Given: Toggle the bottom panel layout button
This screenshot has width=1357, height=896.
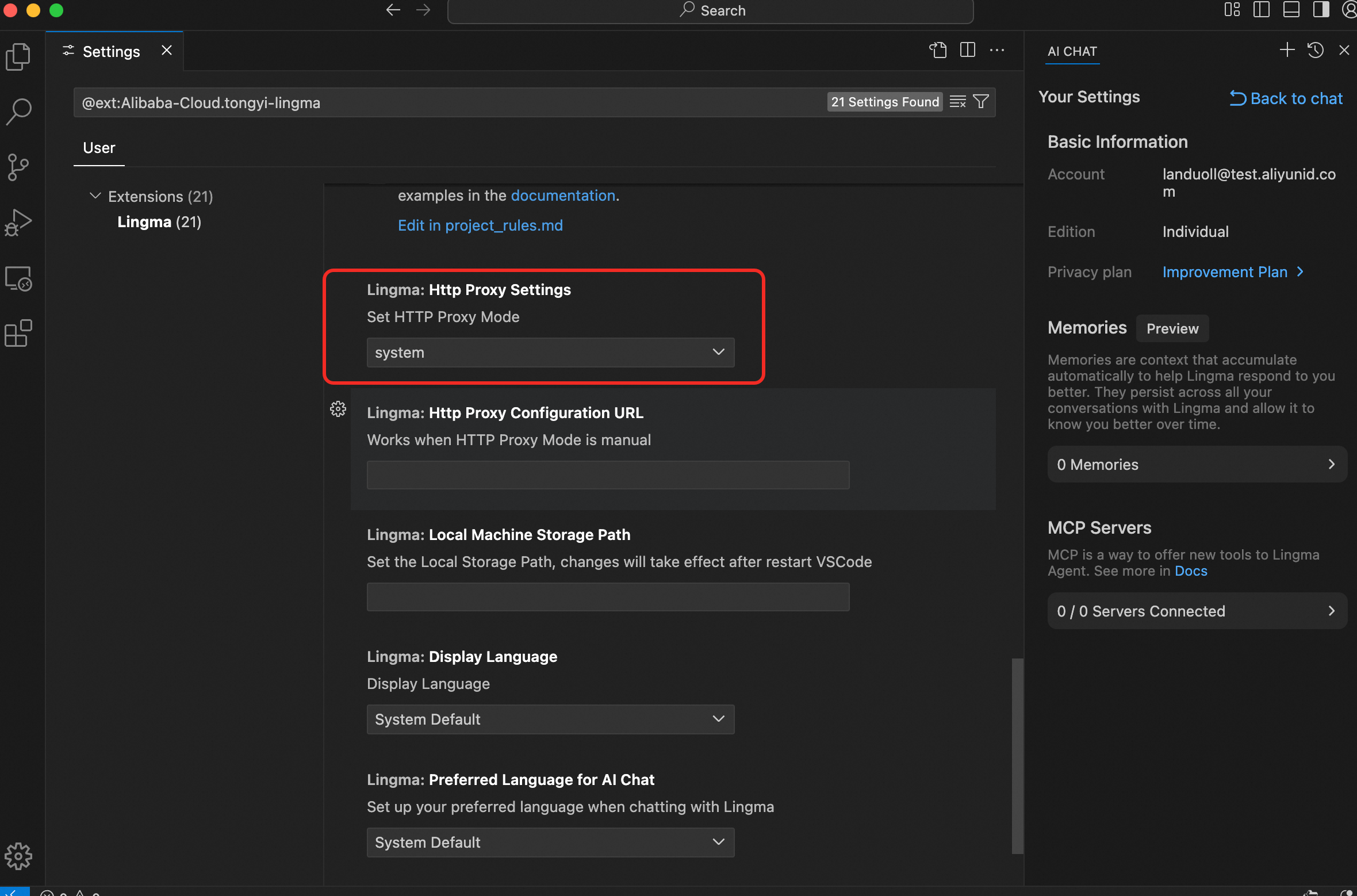Looking at the screenshot, I should pos(1291,10).
